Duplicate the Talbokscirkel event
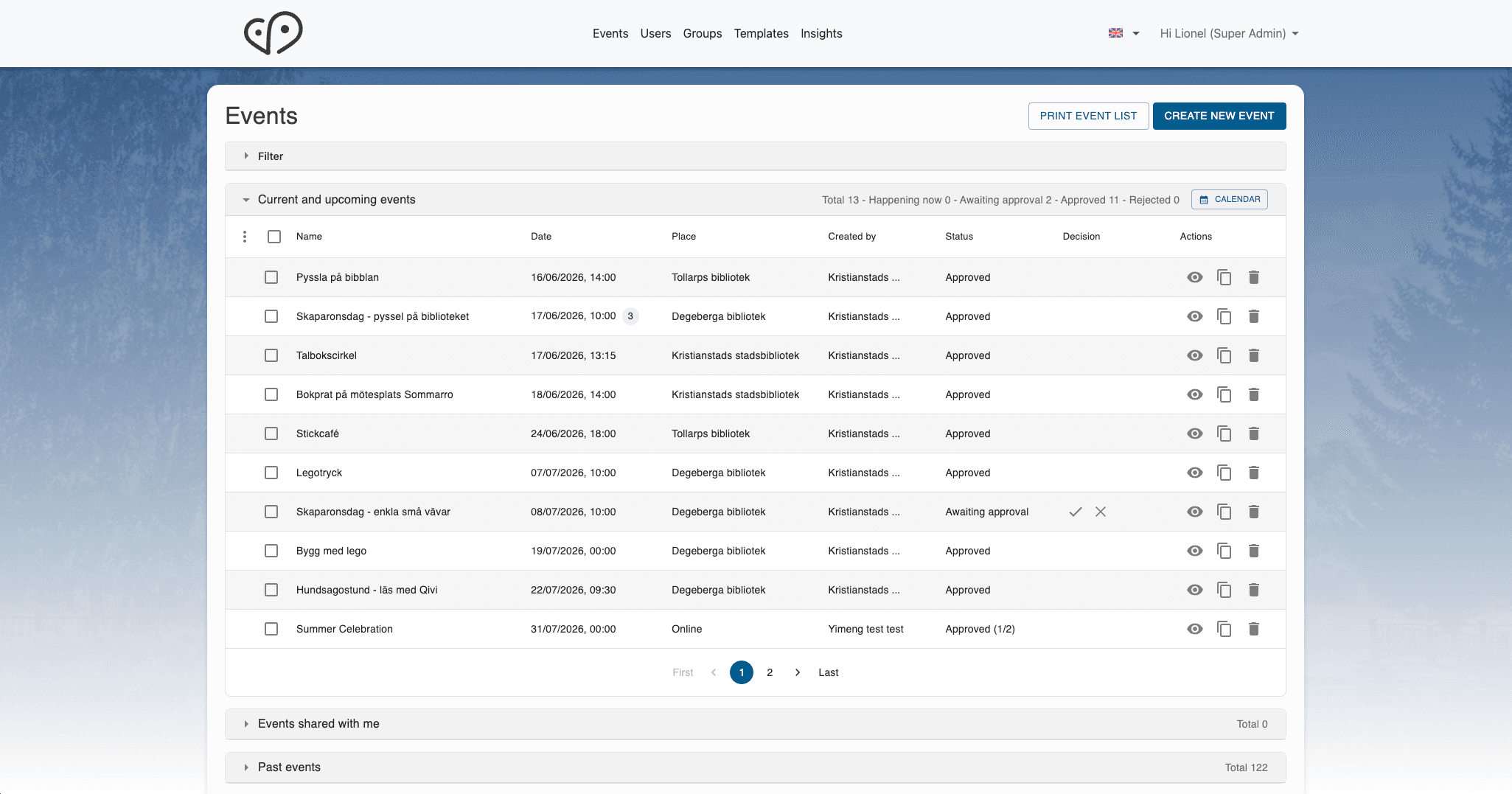1512x794 pixels. click(1224, 355)
